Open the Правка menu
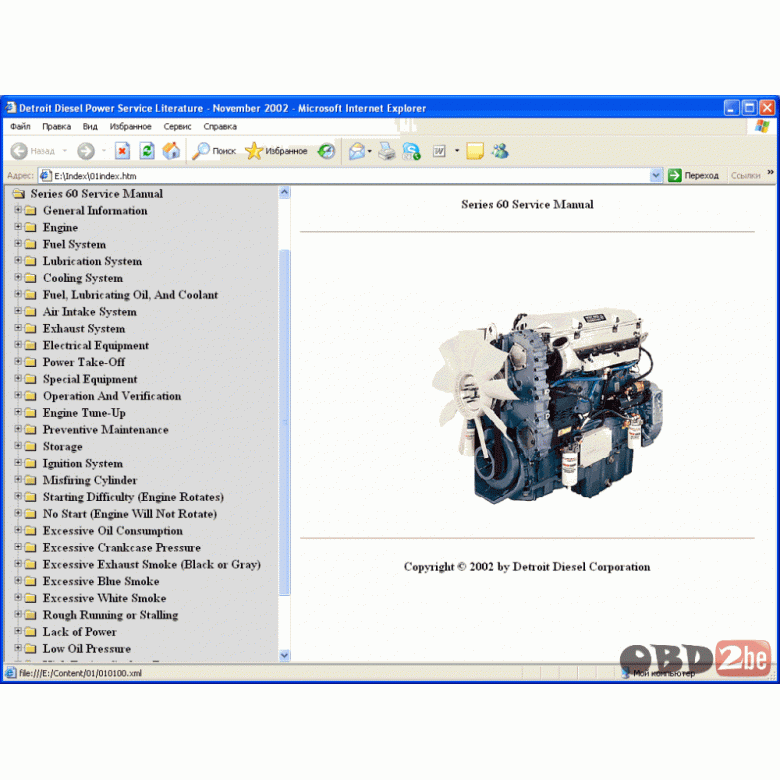The image size is (780, 780). [56, 126]
